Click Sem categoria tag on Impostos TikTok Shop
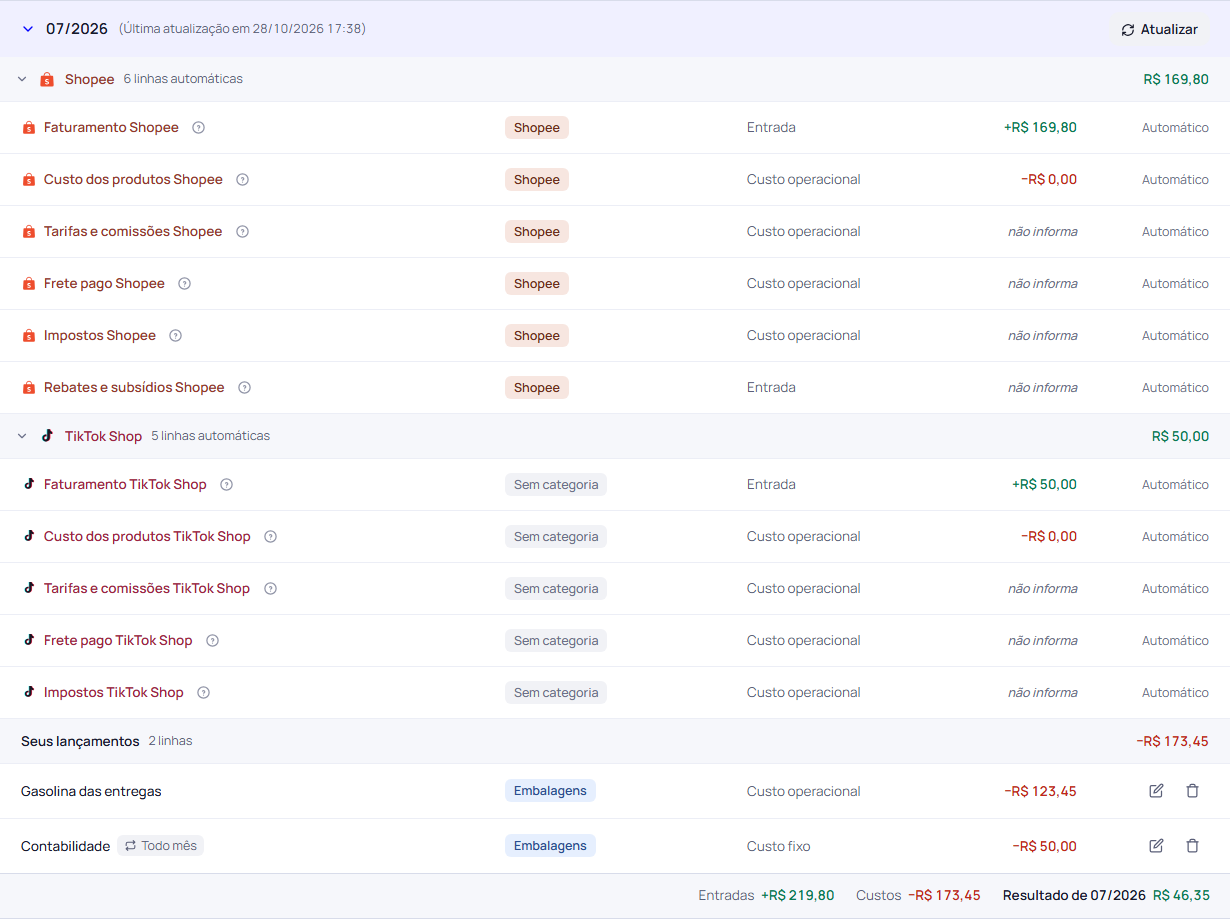 [x=556, y=692]
